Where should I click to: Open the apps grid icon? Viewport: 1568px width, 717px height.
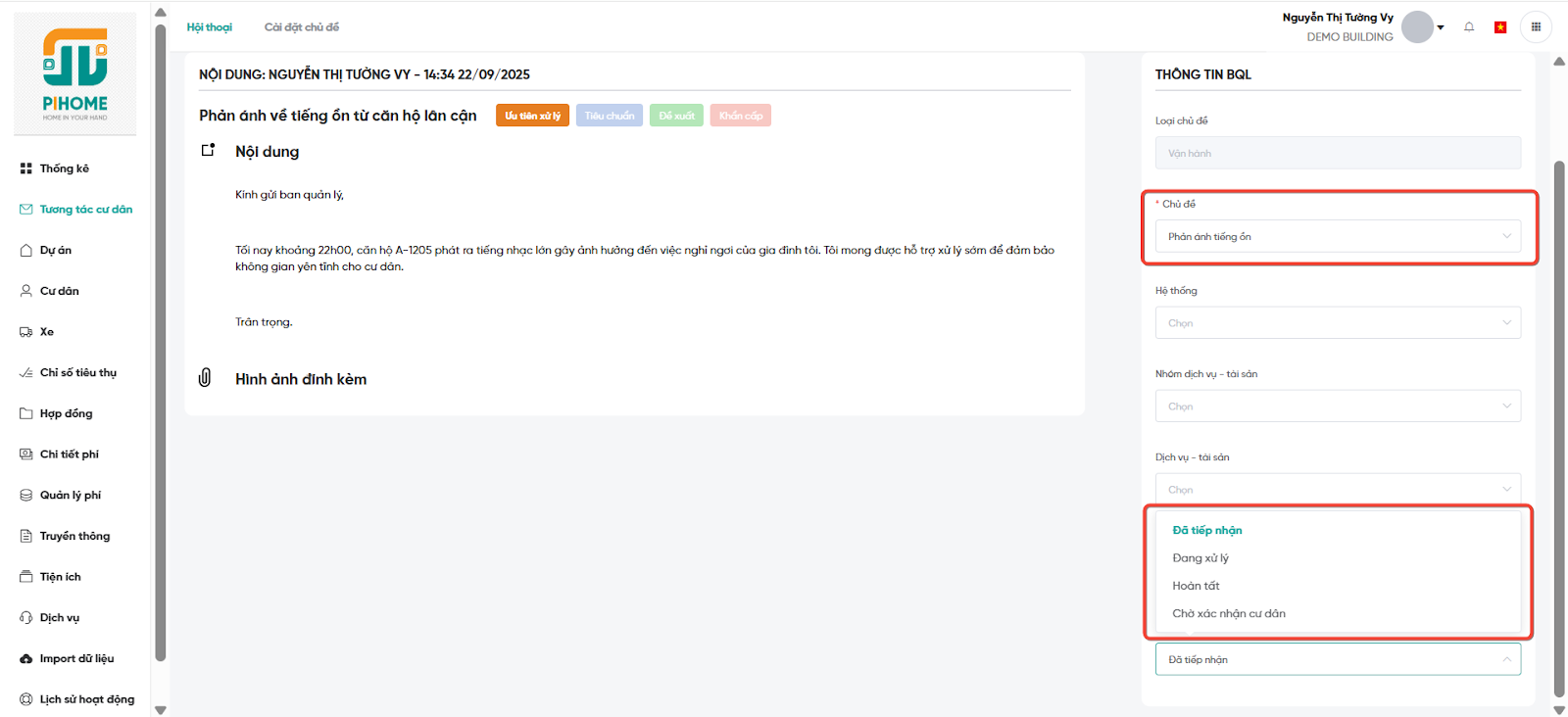pos(1536,27)
